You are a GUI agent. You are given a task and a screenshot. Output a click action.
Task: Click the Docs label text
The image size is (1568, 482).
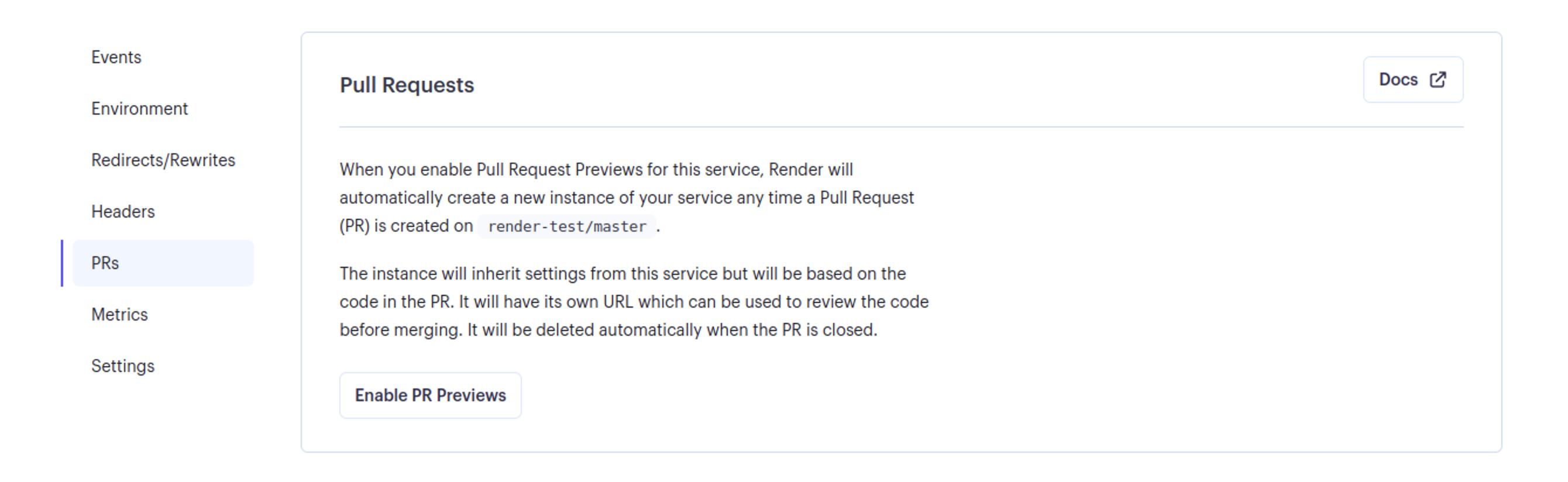coord(1400,79)
